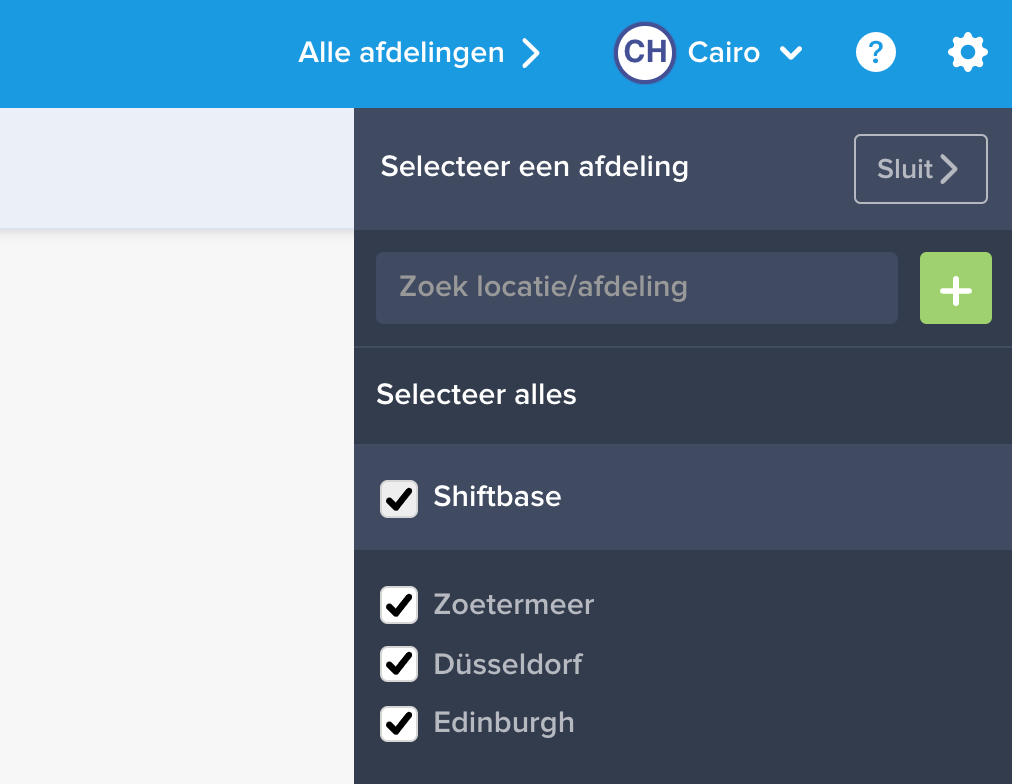Click the green plus add button

(x=955, y=288)
